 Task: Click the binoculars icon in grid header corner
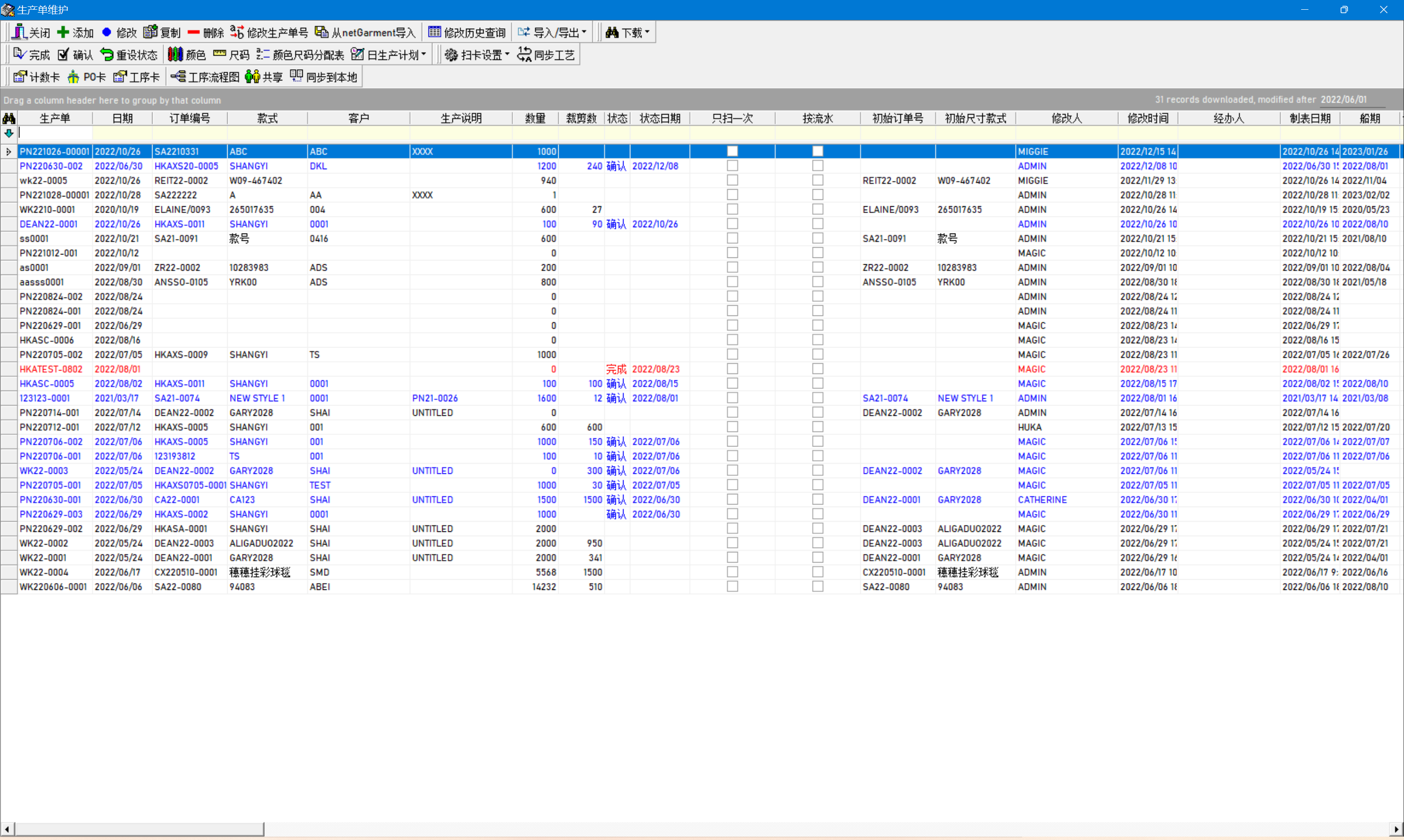9,118
